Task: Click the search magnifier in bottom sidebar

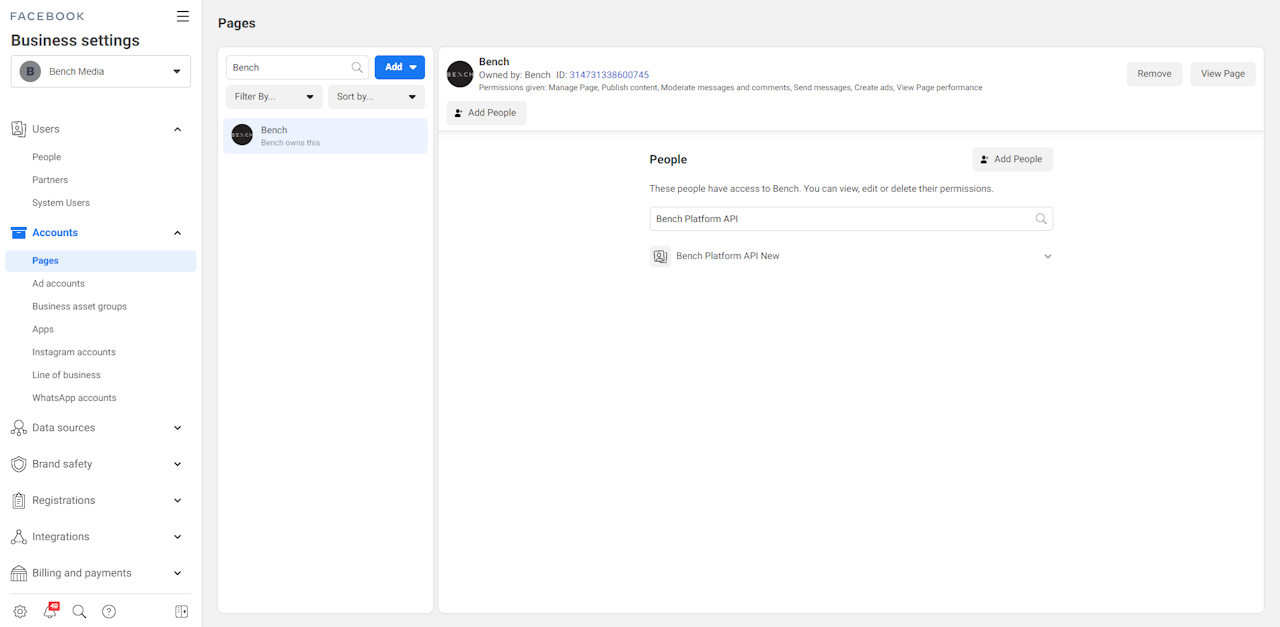Action: (79, 611)
